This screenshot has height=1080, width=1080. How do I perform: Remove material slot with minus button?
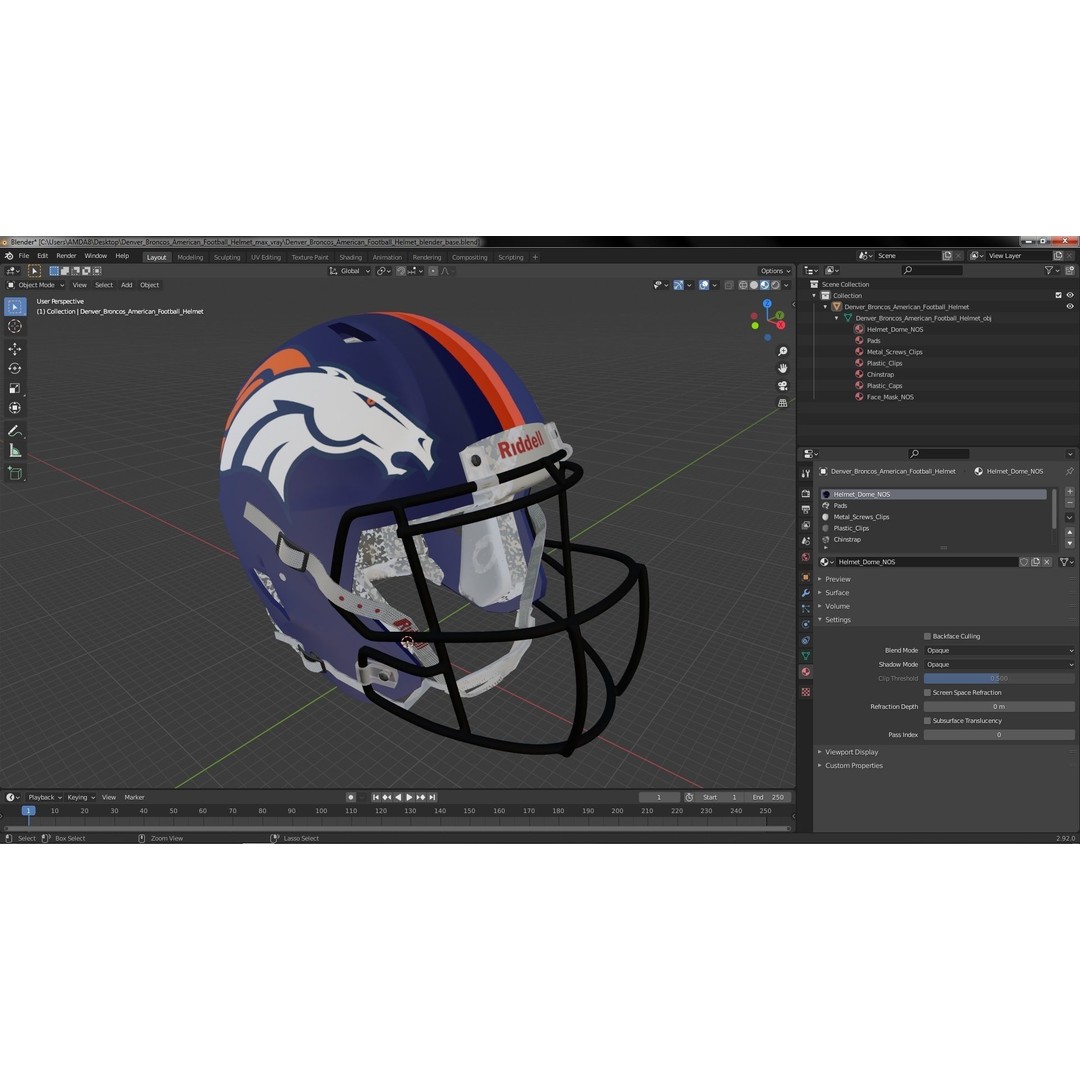(x=1070, y=503)
